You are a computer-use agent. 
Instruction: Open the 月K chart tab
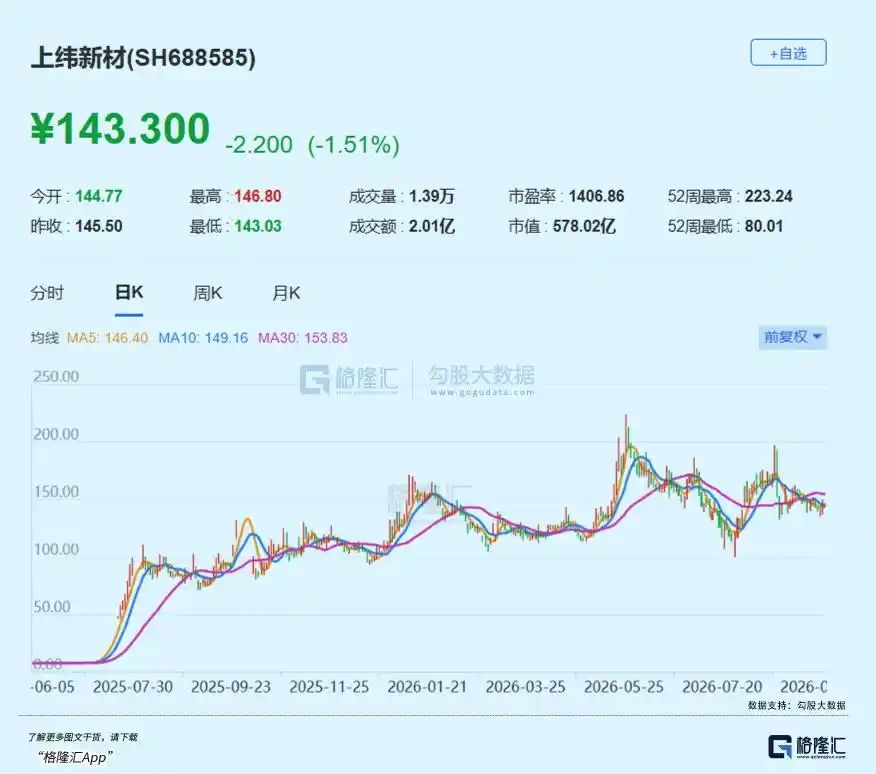click(x=286, y=293)
